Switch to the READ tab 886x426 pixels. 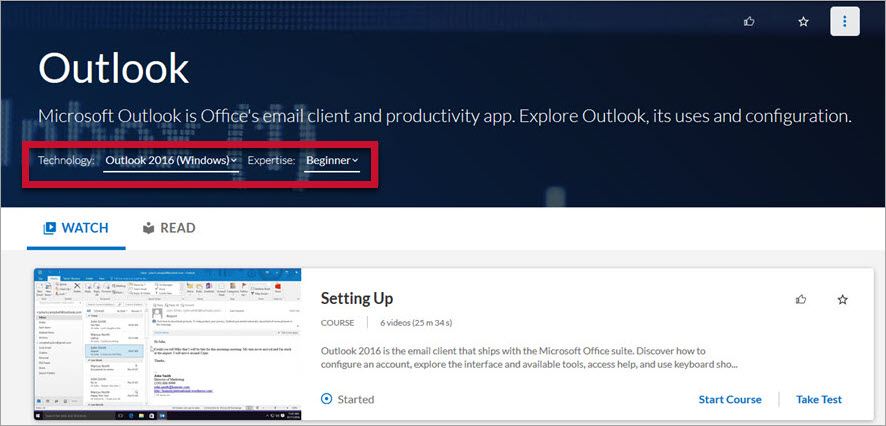(x=177, y=228)
